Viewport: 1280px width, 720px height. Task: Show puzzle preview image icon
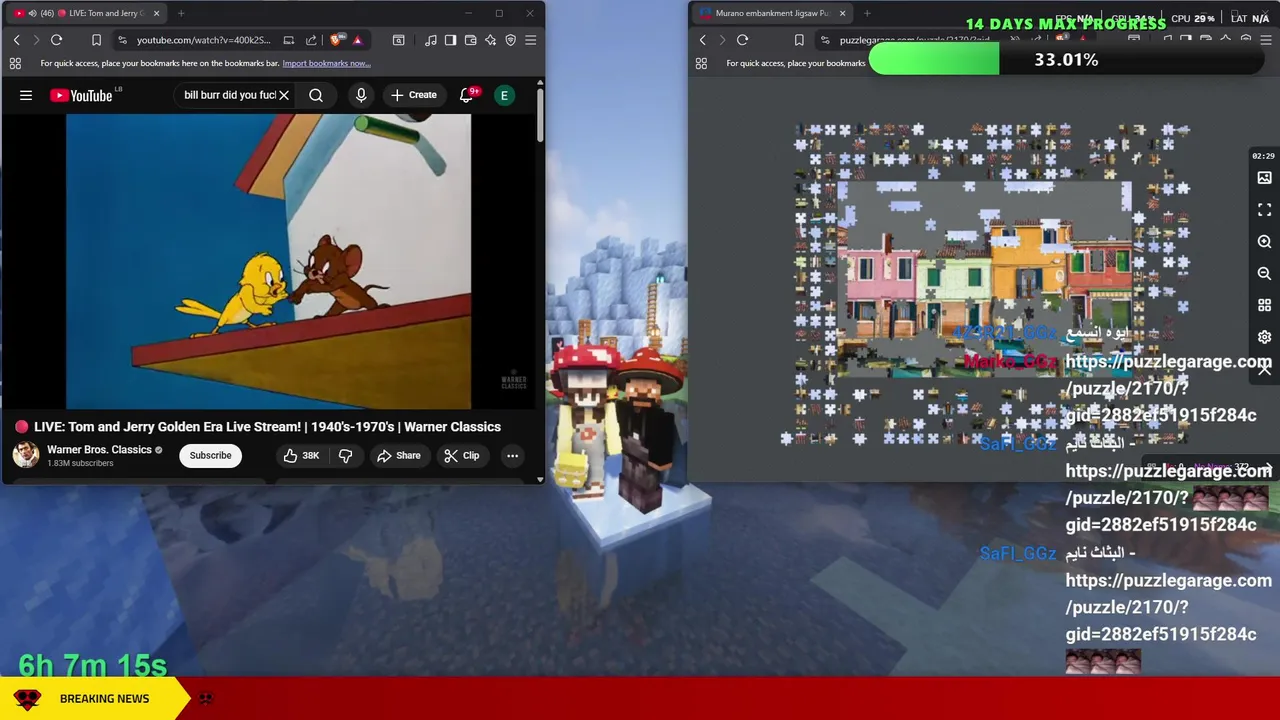(1264, 178)
